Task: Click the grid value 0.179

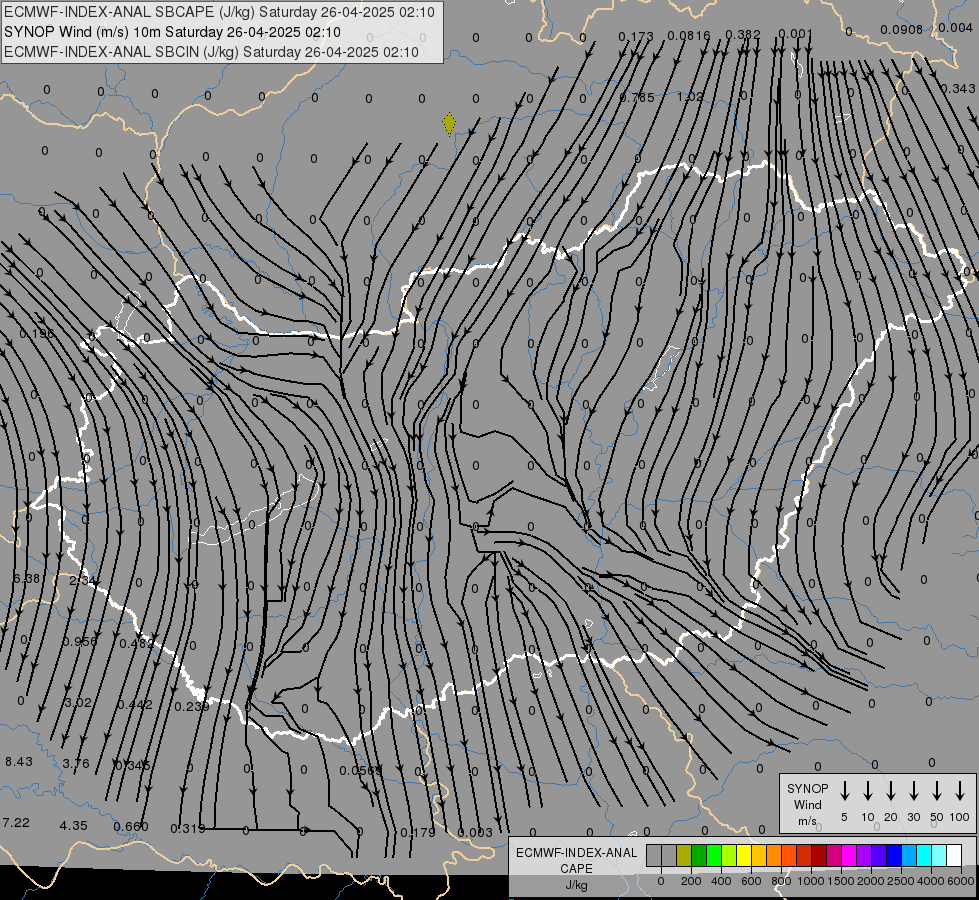Action: (418, 833)
